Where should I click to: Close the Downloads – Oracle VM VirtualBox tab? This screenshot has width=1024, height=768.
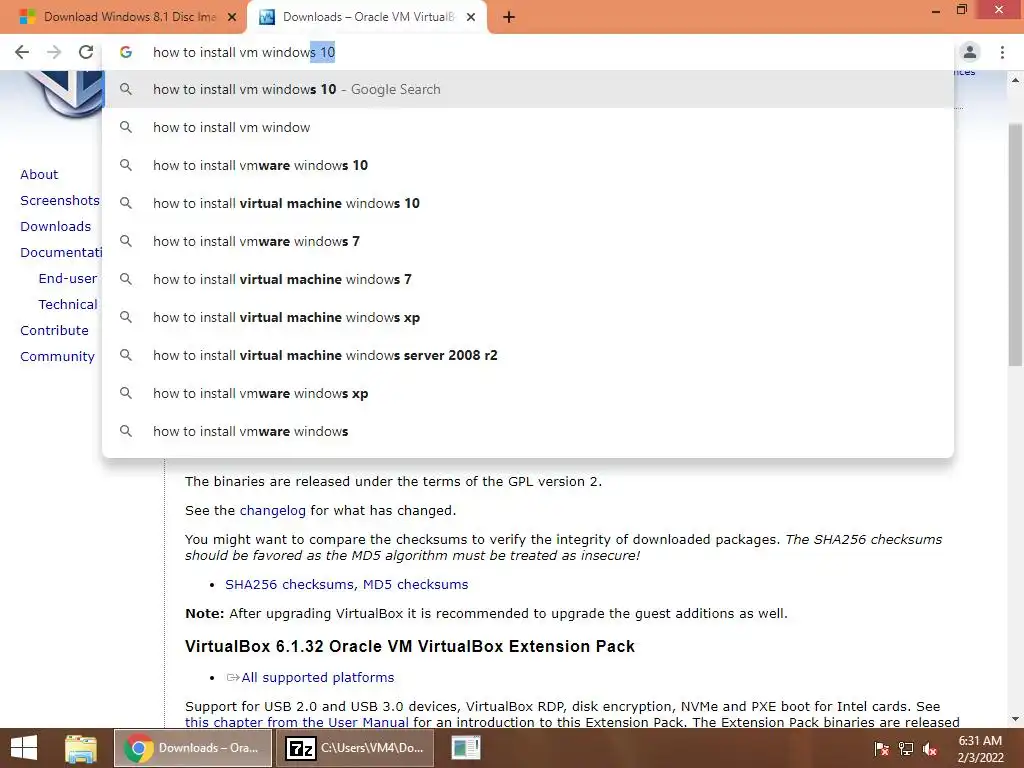(x=471, y=17)
